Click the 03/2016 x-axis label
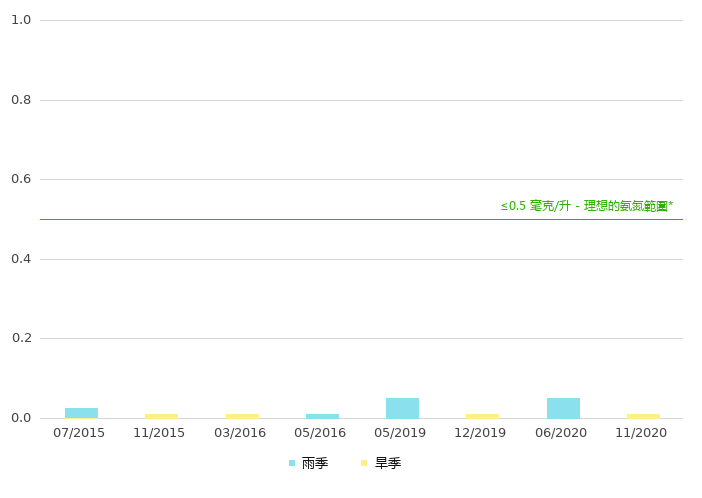 [x=240, y=433]
